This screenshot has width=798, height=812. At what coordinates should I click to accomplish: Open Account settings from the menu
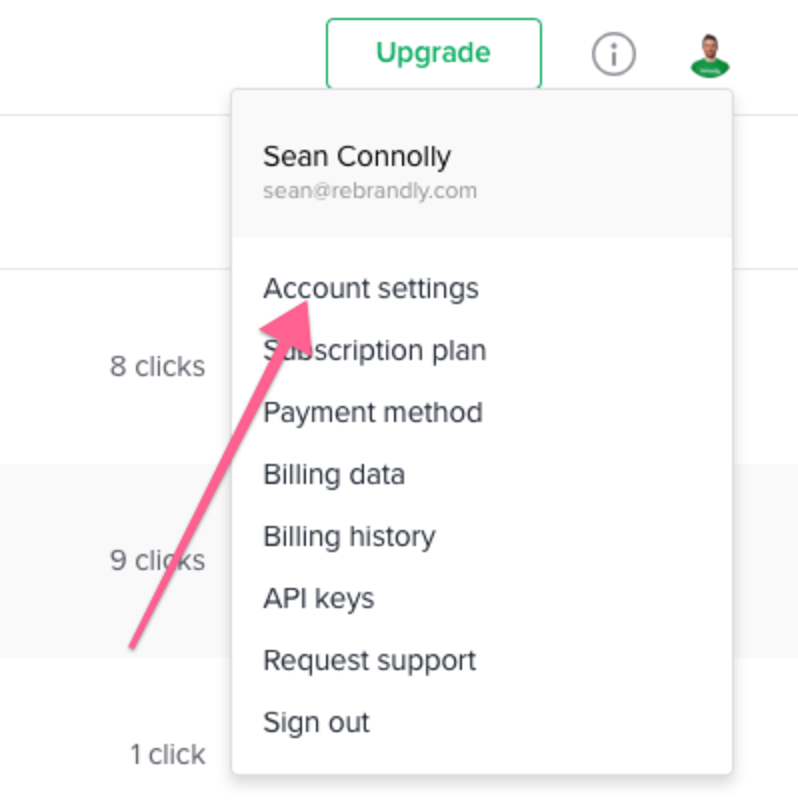pyautogui.click(x=371, y=288)
